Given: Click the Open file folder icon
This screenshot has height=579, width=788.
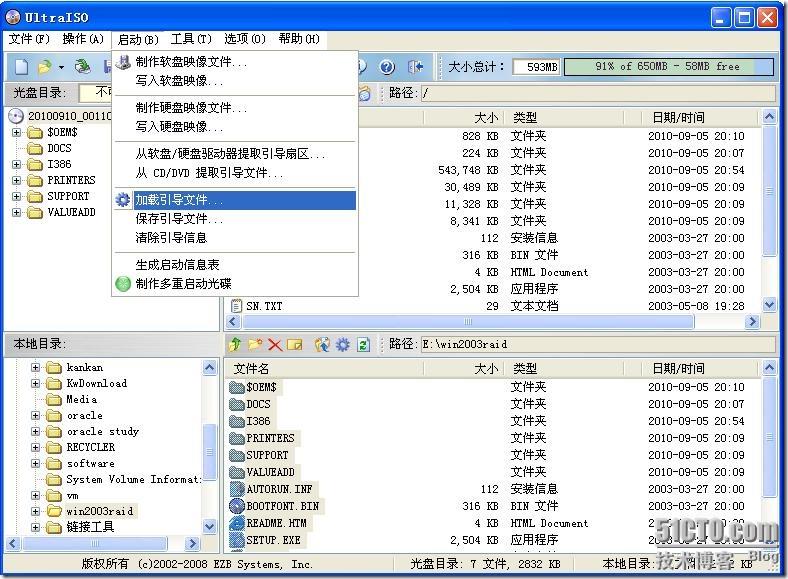Looking at the screenshot, I should click(45, 67).
